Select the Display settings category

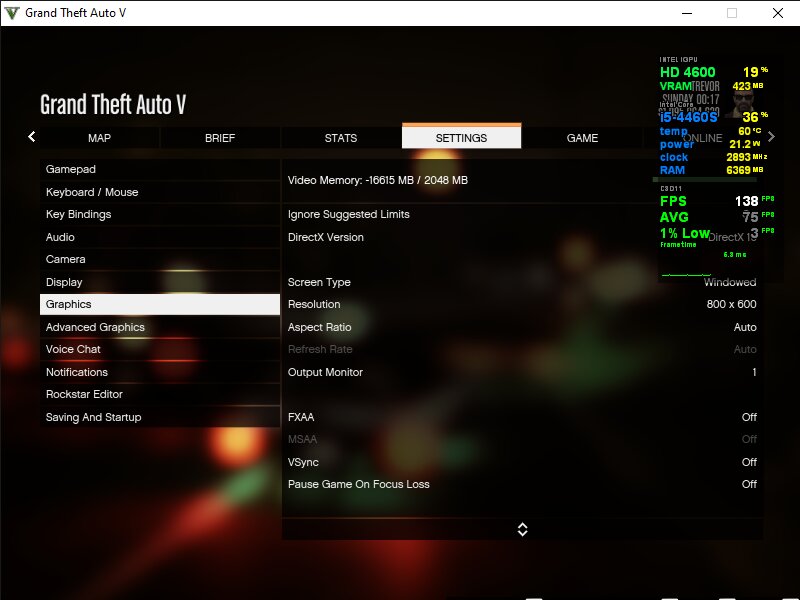[x=160, y=282]
